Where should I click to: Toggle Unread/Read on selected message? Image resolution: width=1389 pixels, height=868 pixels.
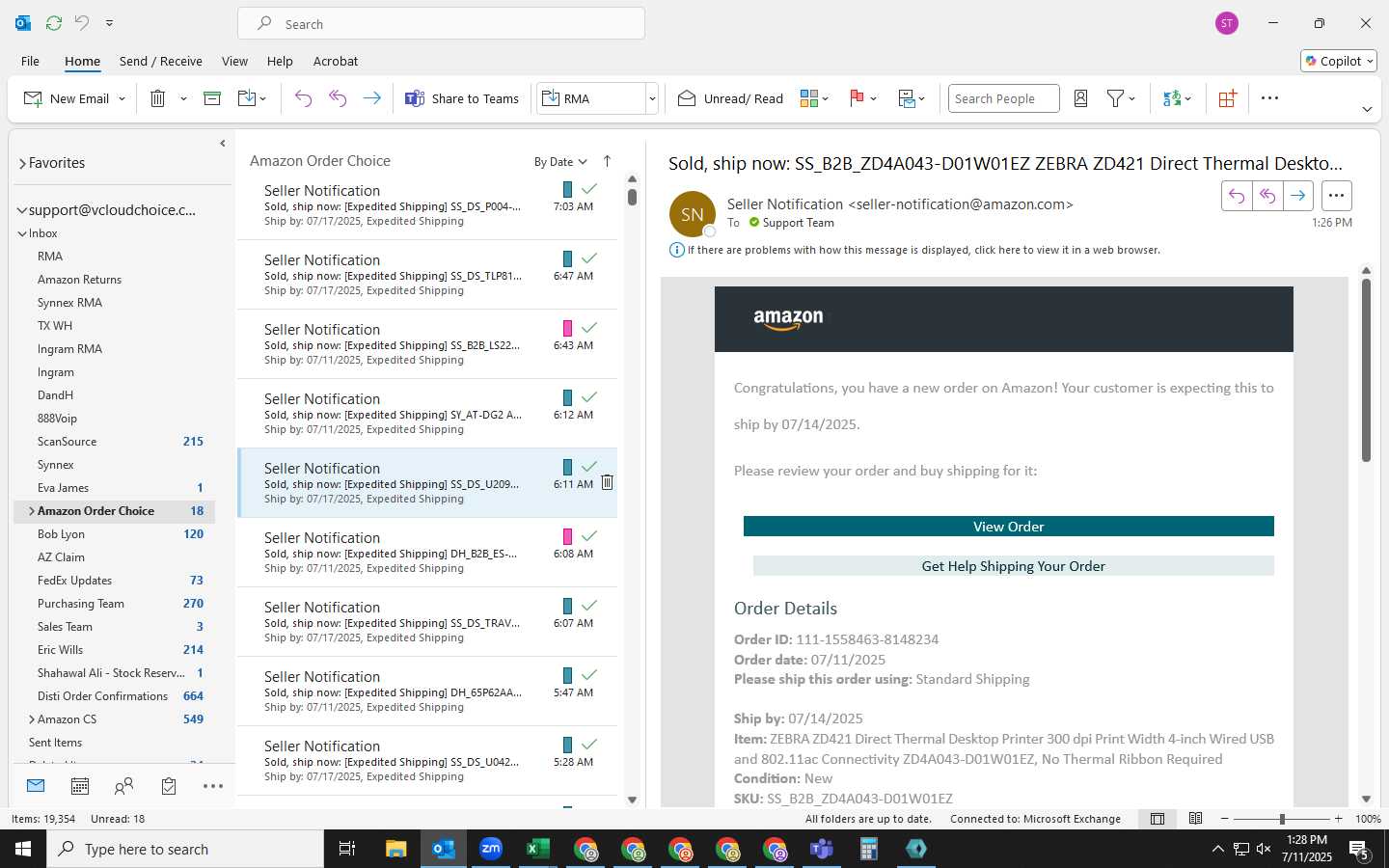tap(730, 98)
